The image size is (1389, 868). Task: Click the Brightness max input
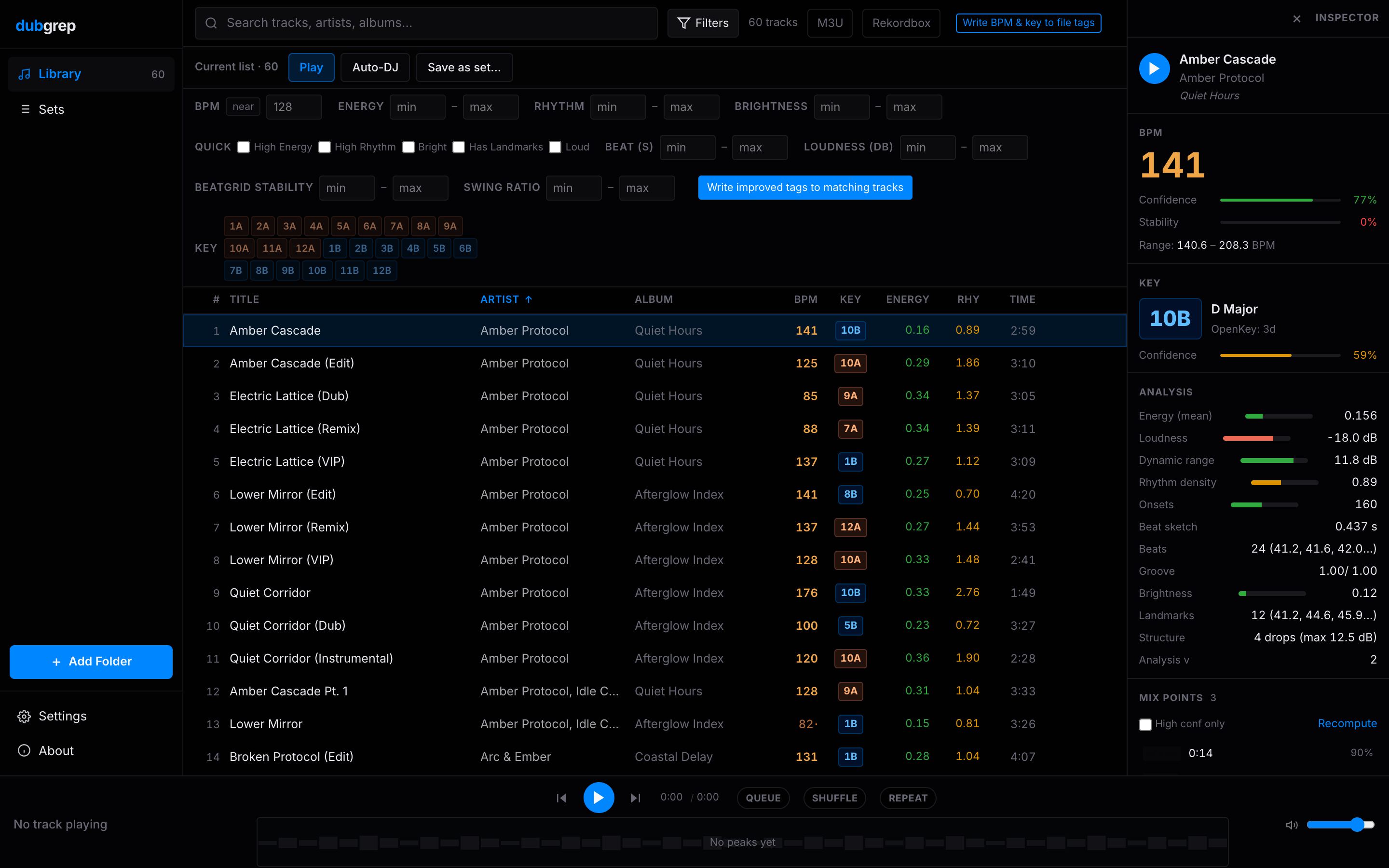[x=914, y=108]
